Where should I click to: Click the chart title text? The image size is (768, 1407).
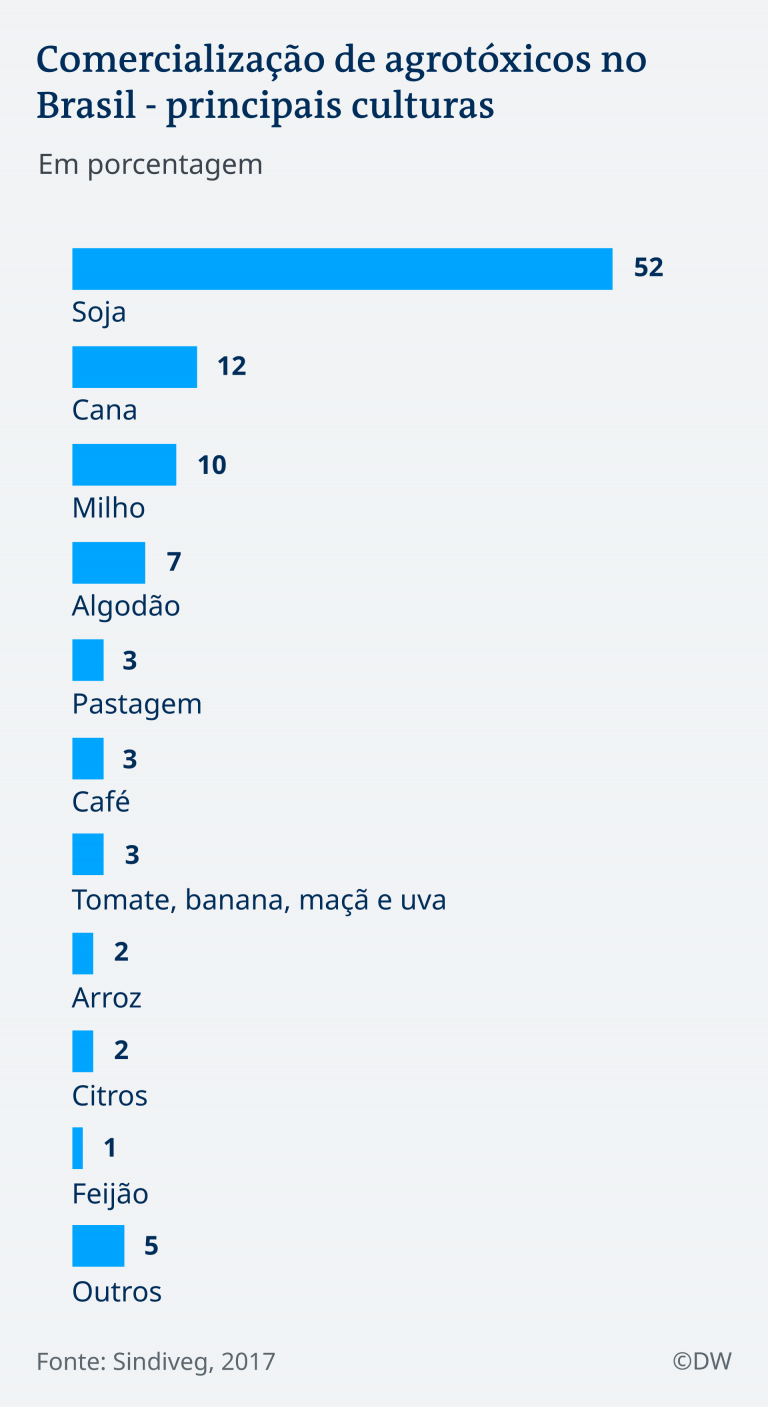342,83
